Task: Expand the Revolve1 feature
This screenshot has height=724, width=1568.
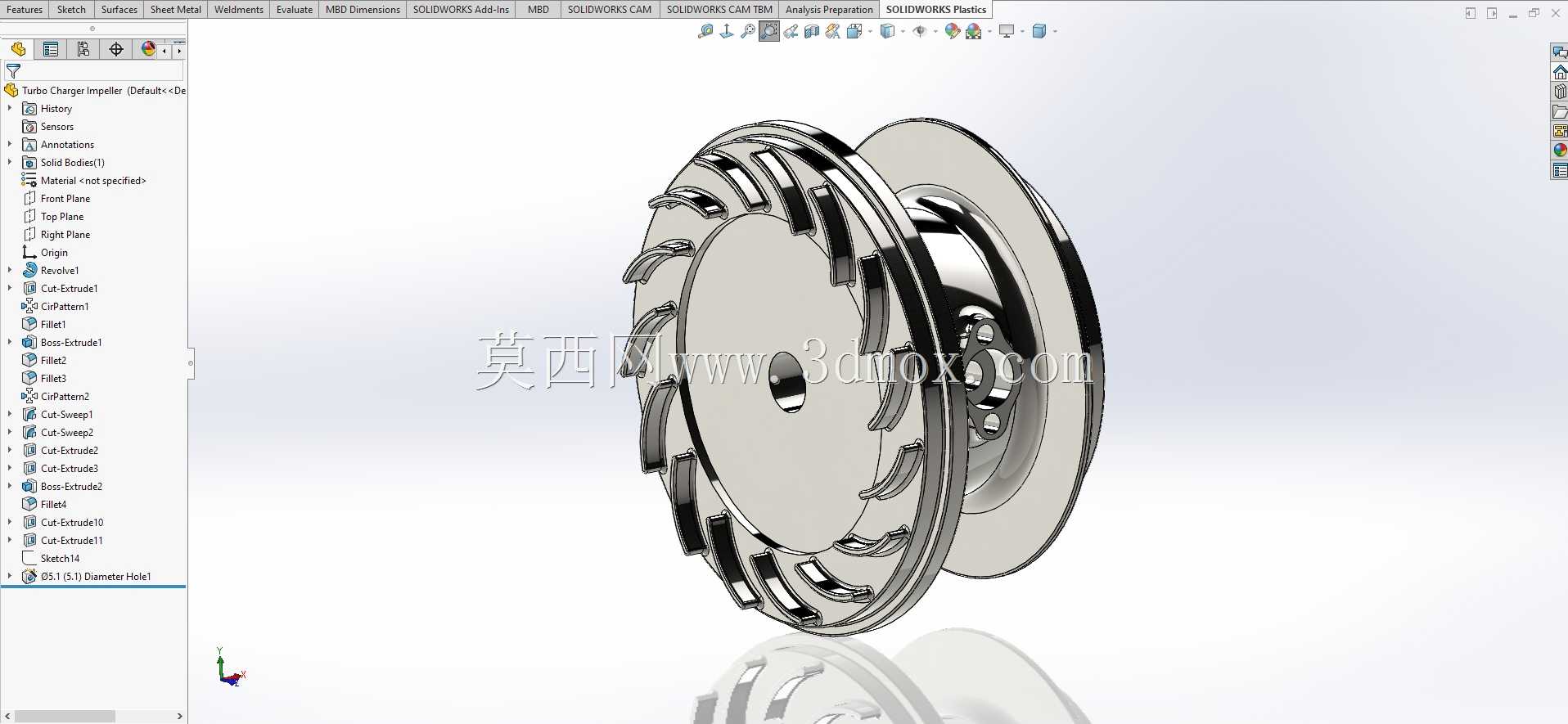Action: coord(10,270)
